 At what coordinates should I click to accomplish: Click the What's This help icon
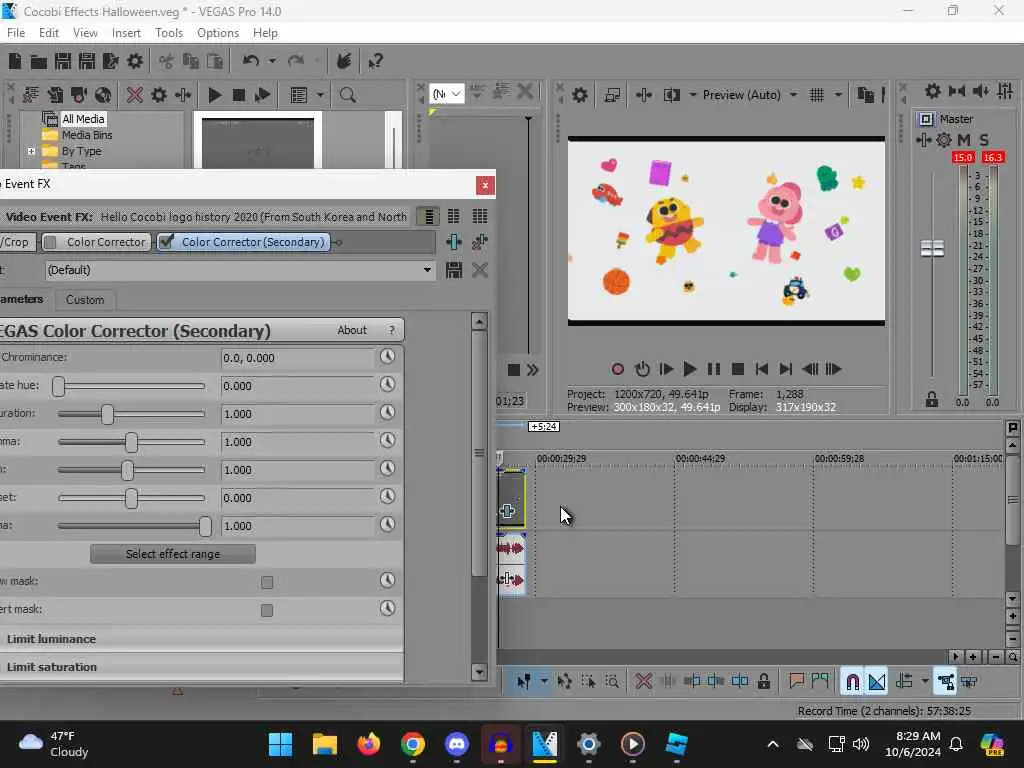[376, 61]
